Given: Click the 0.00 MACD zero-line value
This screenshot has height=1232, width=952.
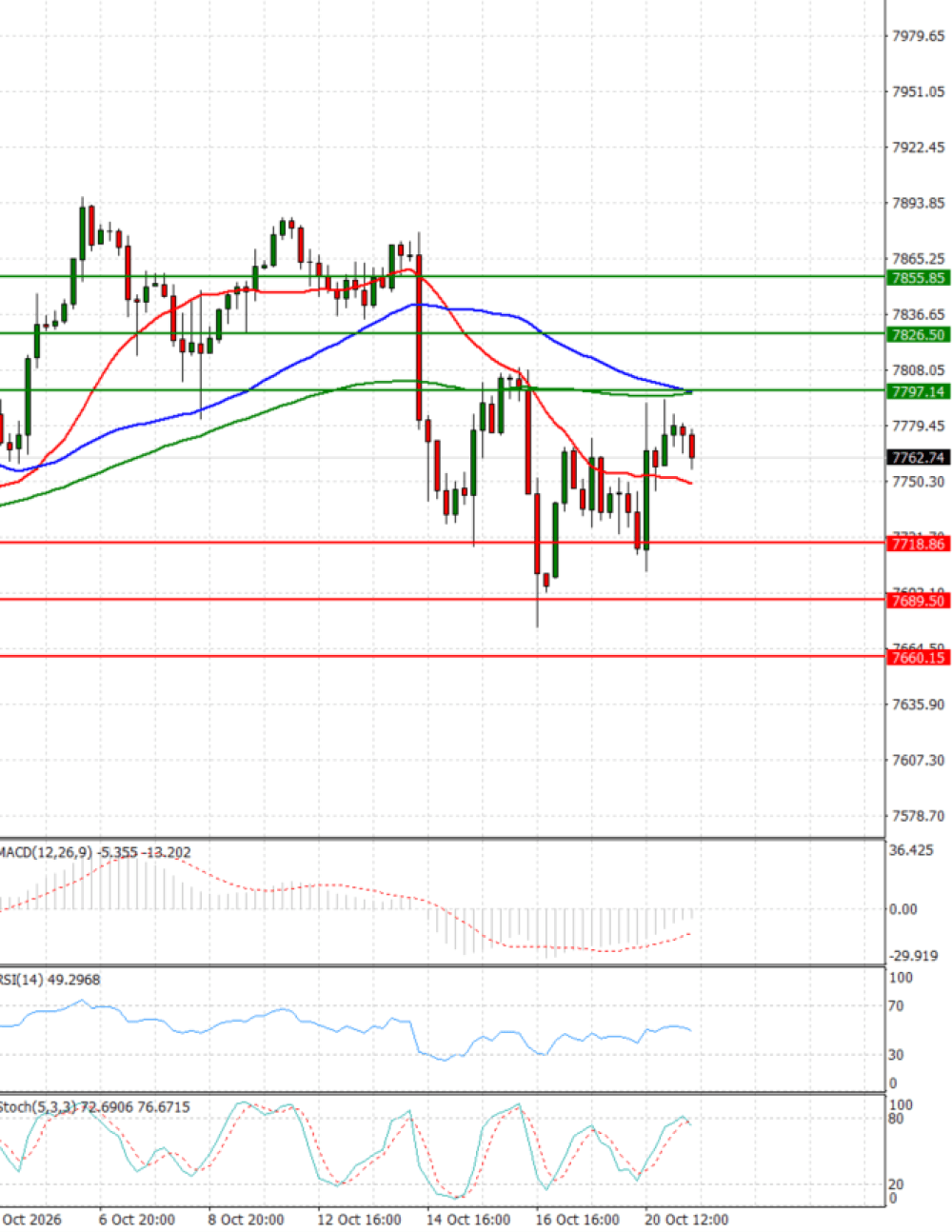Looking at the screenshot, I should pyautogui.click(x=903, y=909).
